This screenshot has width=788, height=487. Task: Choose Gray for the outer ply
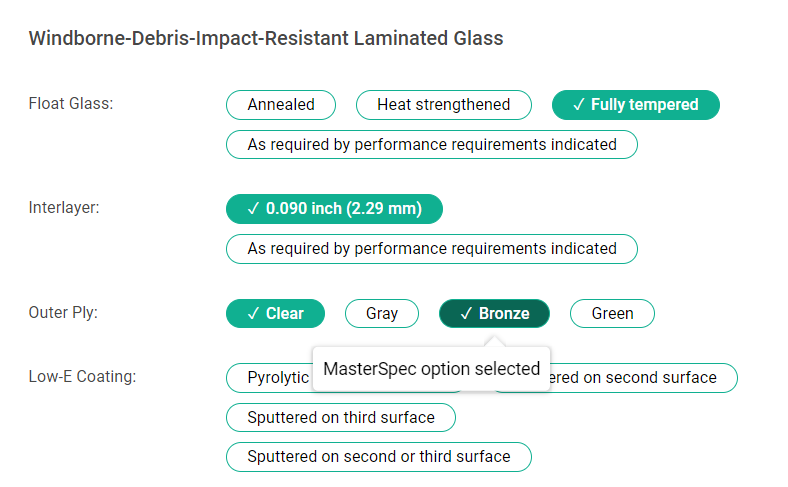click(382, 313)
